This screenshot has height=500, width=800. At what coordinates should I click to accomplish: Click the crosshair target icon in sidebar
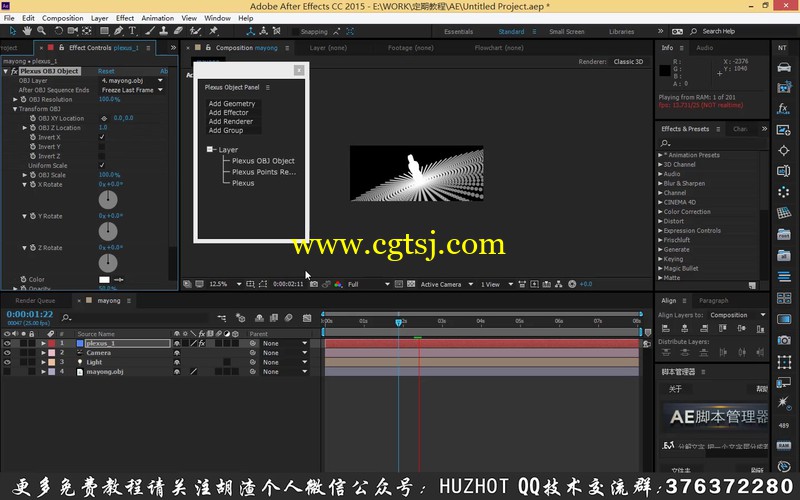784,151
